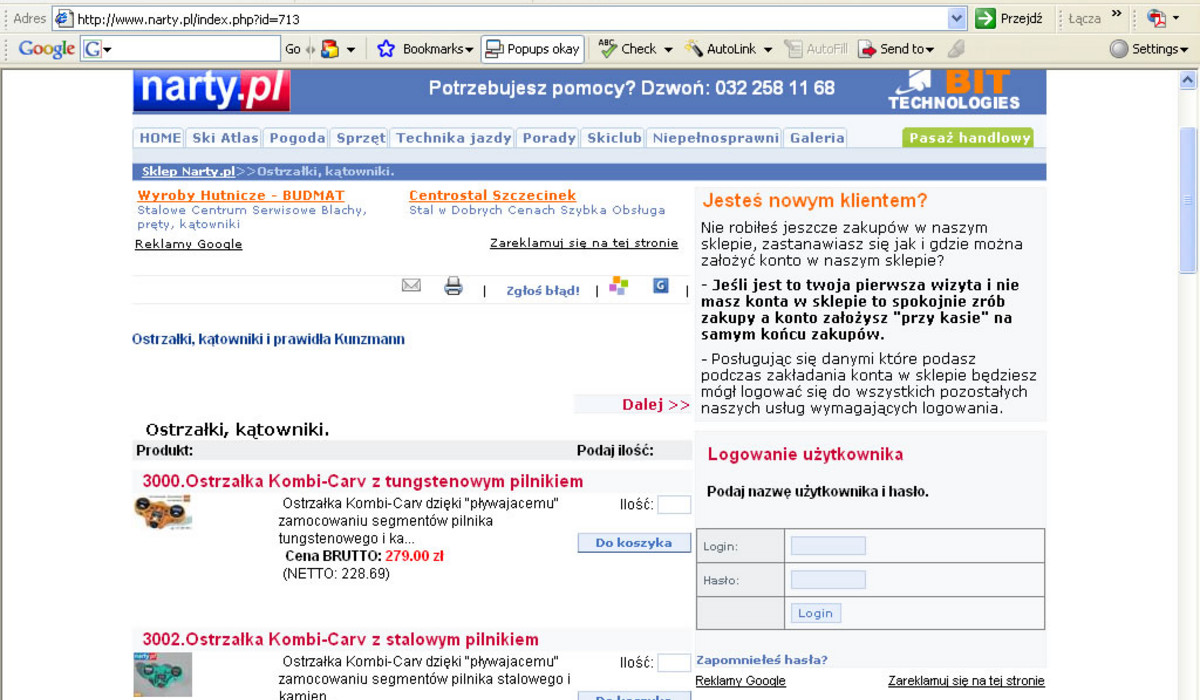The width and height of the screenshot is (1200, 700).
Task: Expand the toolbar Settings dropdown
Action: (1150, 48)
